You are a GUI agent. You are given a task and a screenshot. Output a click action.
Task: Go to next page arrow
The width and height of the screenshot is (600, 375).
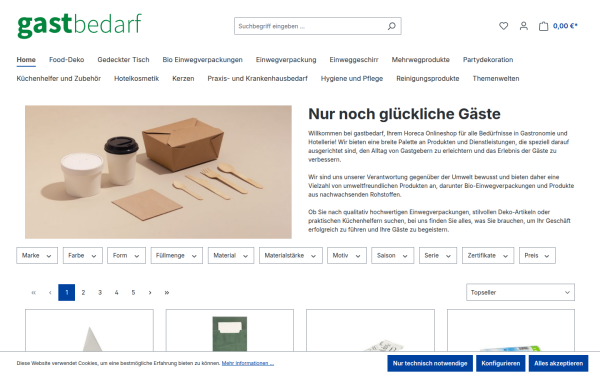(x=150, y=292)
